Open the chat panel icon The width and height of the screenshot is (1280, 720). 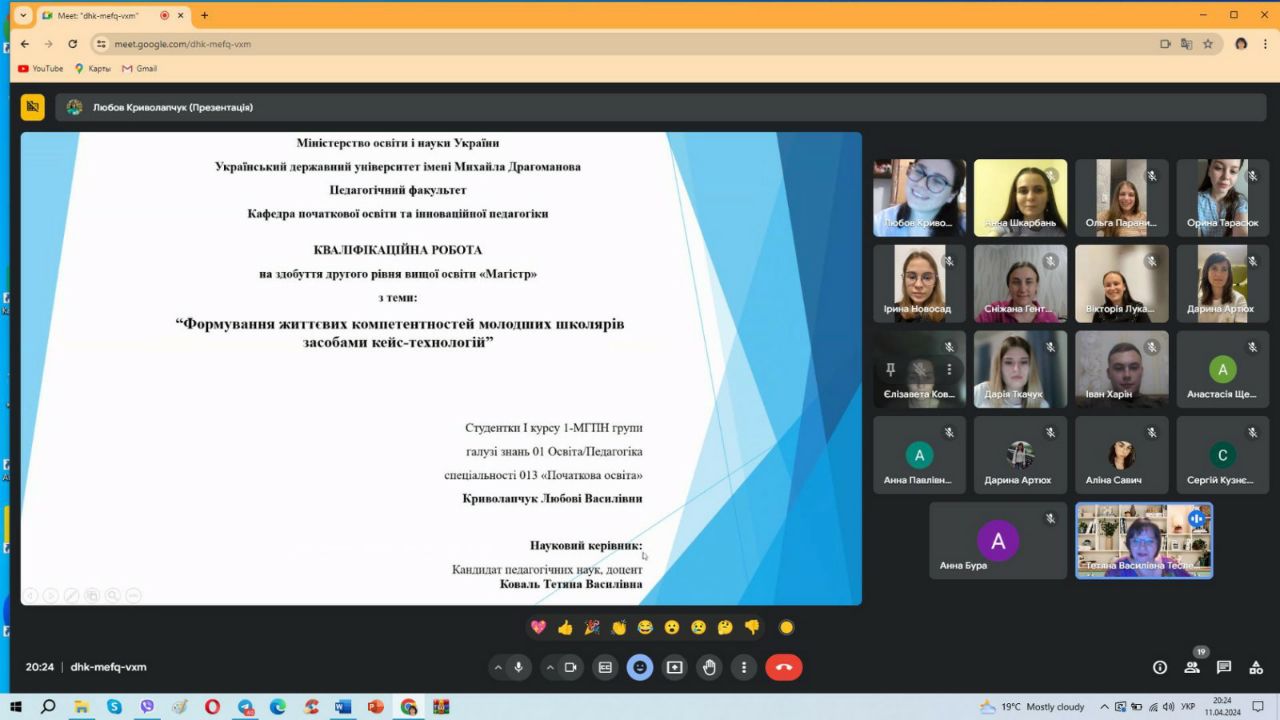1224,667
